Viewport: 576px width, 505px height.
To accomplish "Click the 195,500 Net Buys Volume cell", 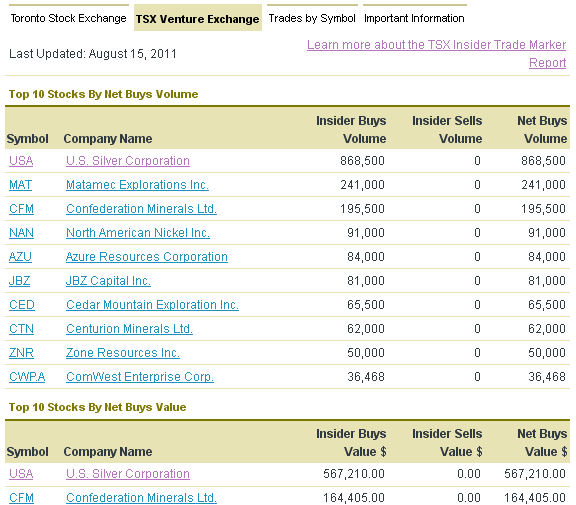I will coord(543,209).
